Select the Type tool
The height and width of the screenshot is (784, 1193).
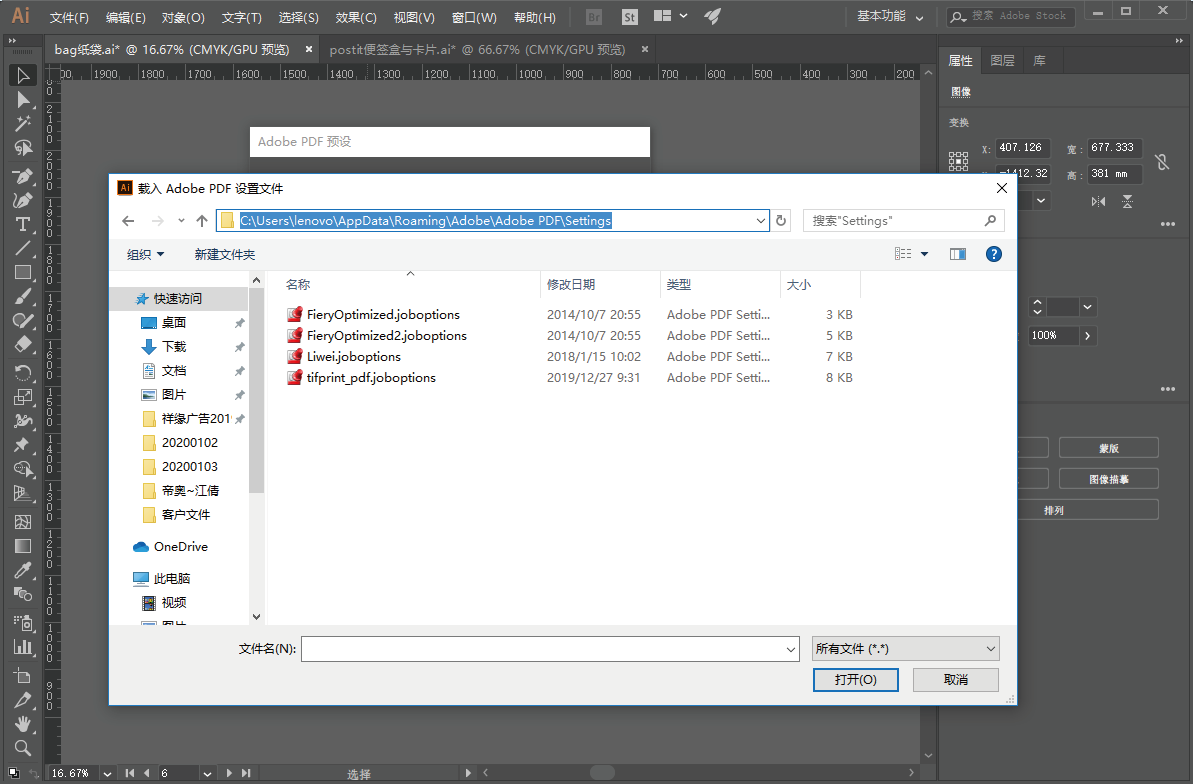click(23, 225)
